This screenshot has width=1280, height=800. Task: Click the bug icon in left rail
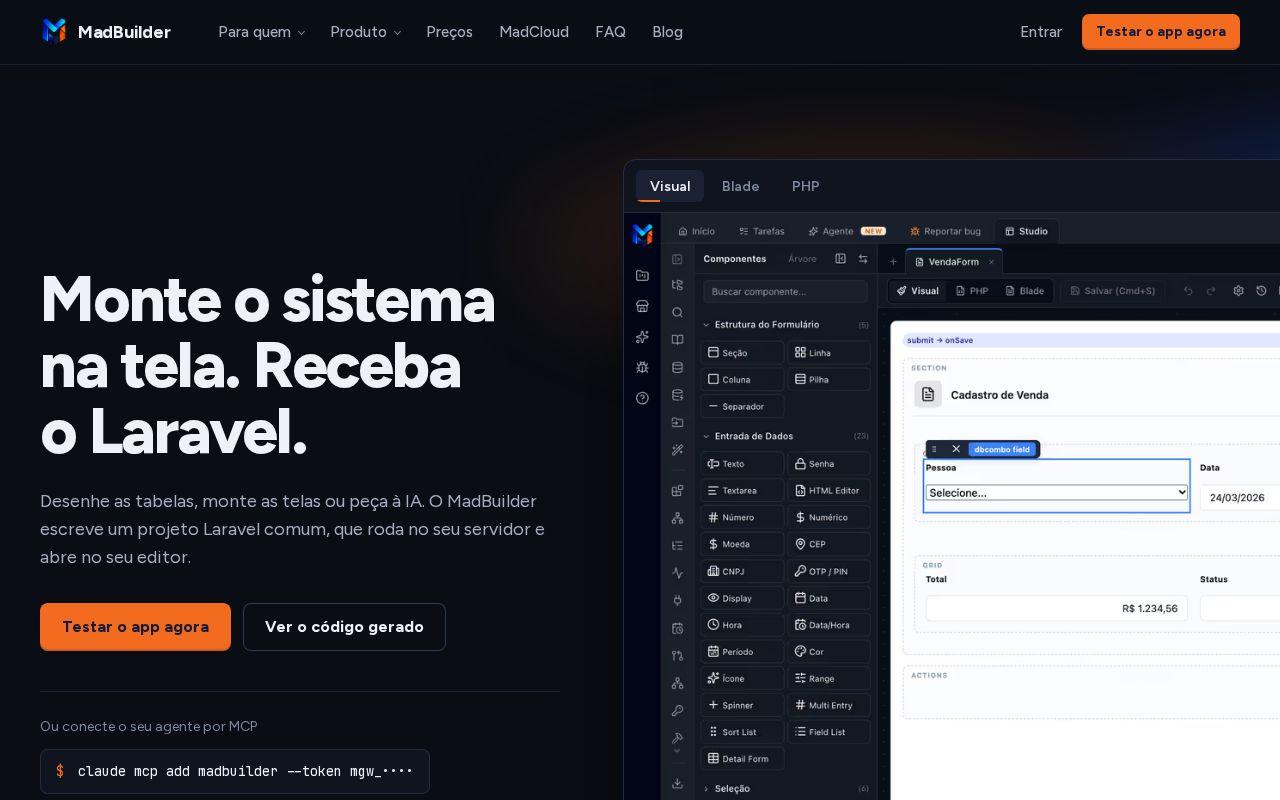tap(642, 367)
